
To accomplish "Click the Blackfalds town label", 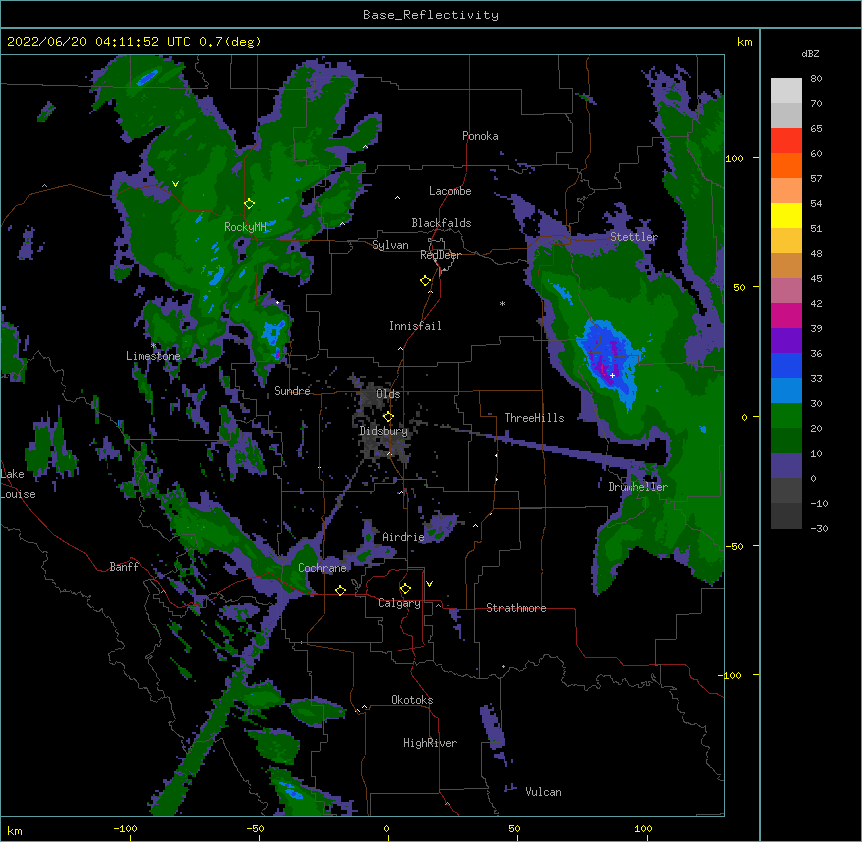I will (441, 223).
